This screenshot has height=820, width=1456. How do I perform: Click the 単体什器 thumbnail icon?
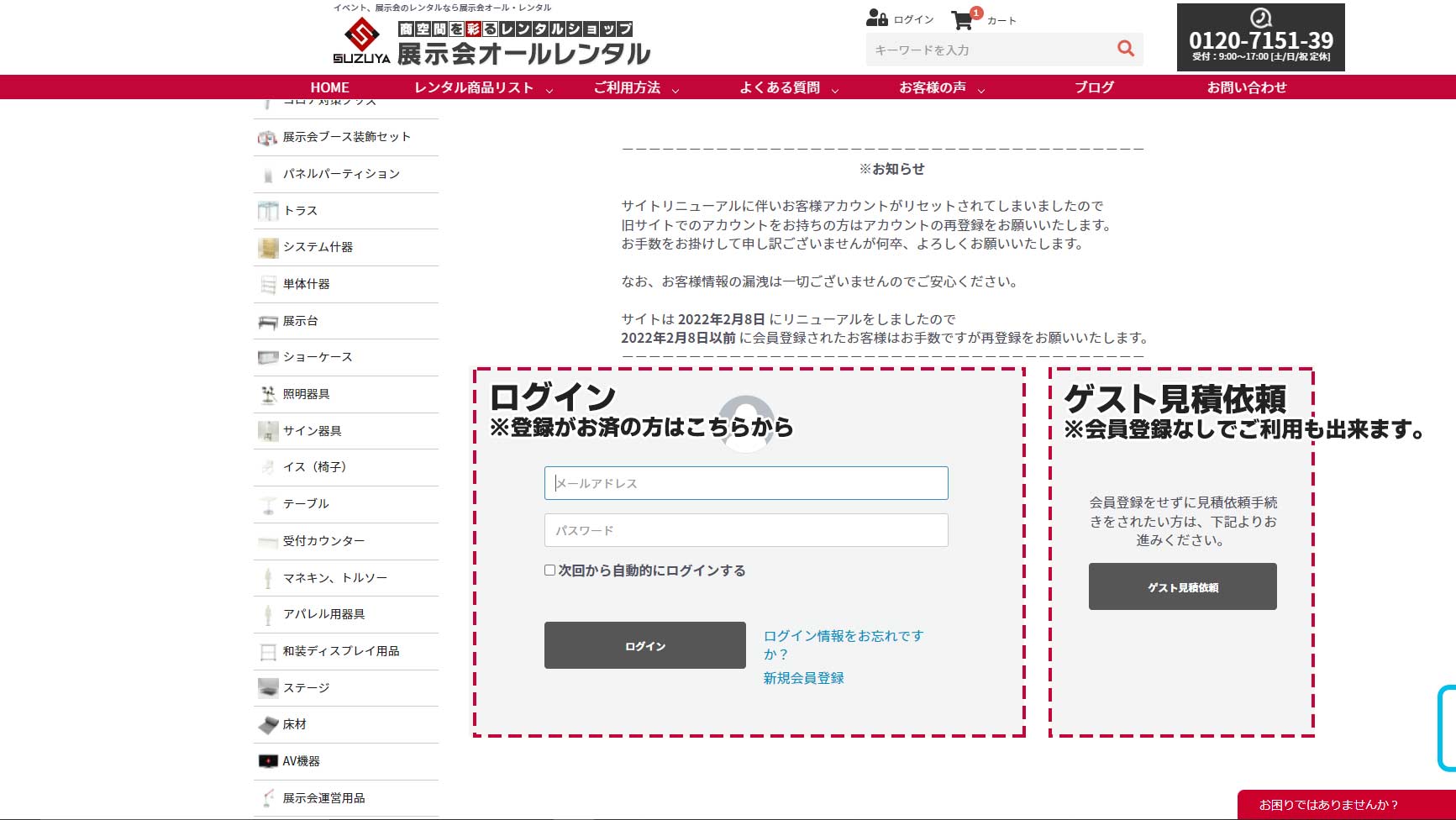[x=267, y=285]
